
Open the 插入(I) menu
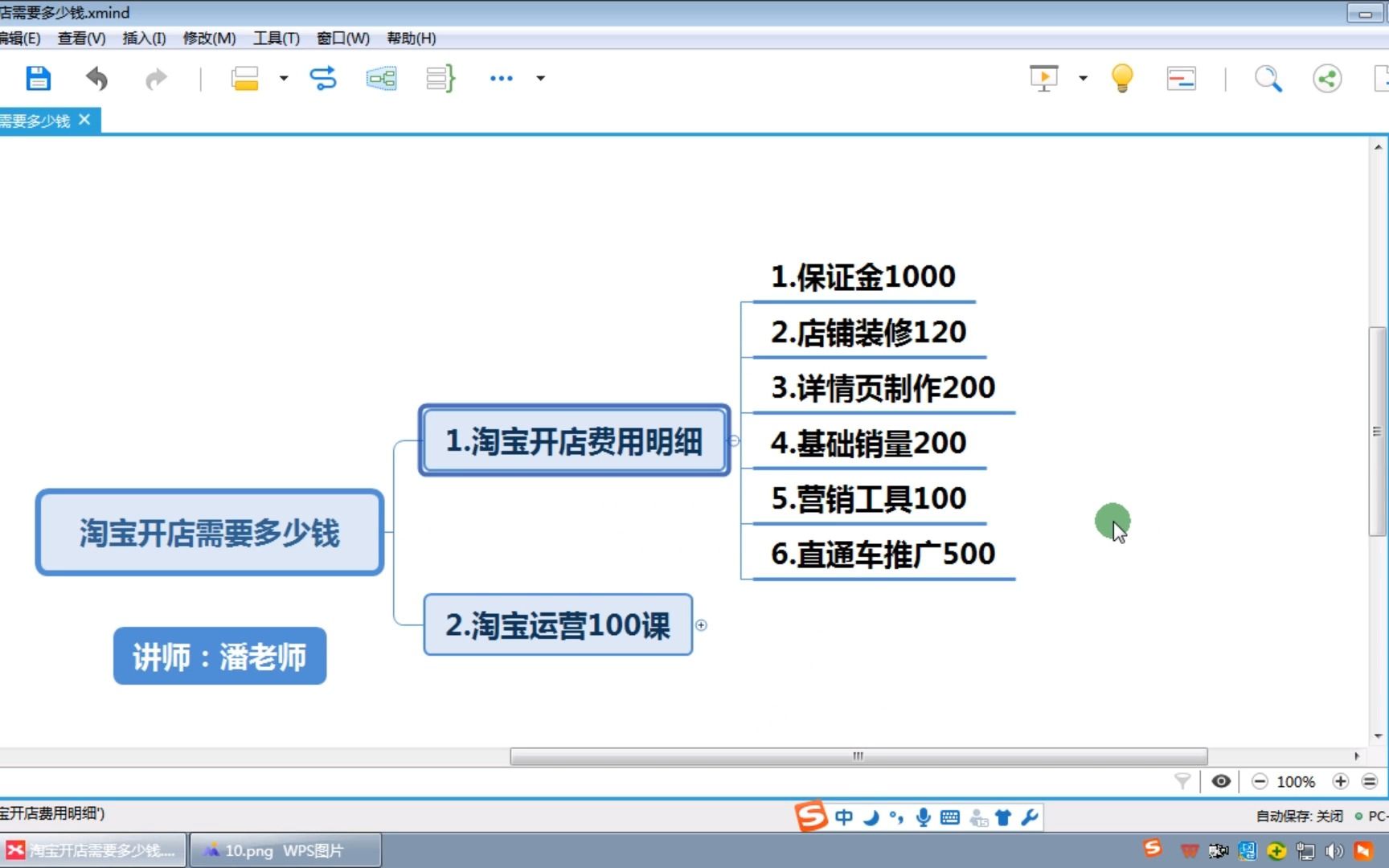pyautogui.click(x=144, y=38)
